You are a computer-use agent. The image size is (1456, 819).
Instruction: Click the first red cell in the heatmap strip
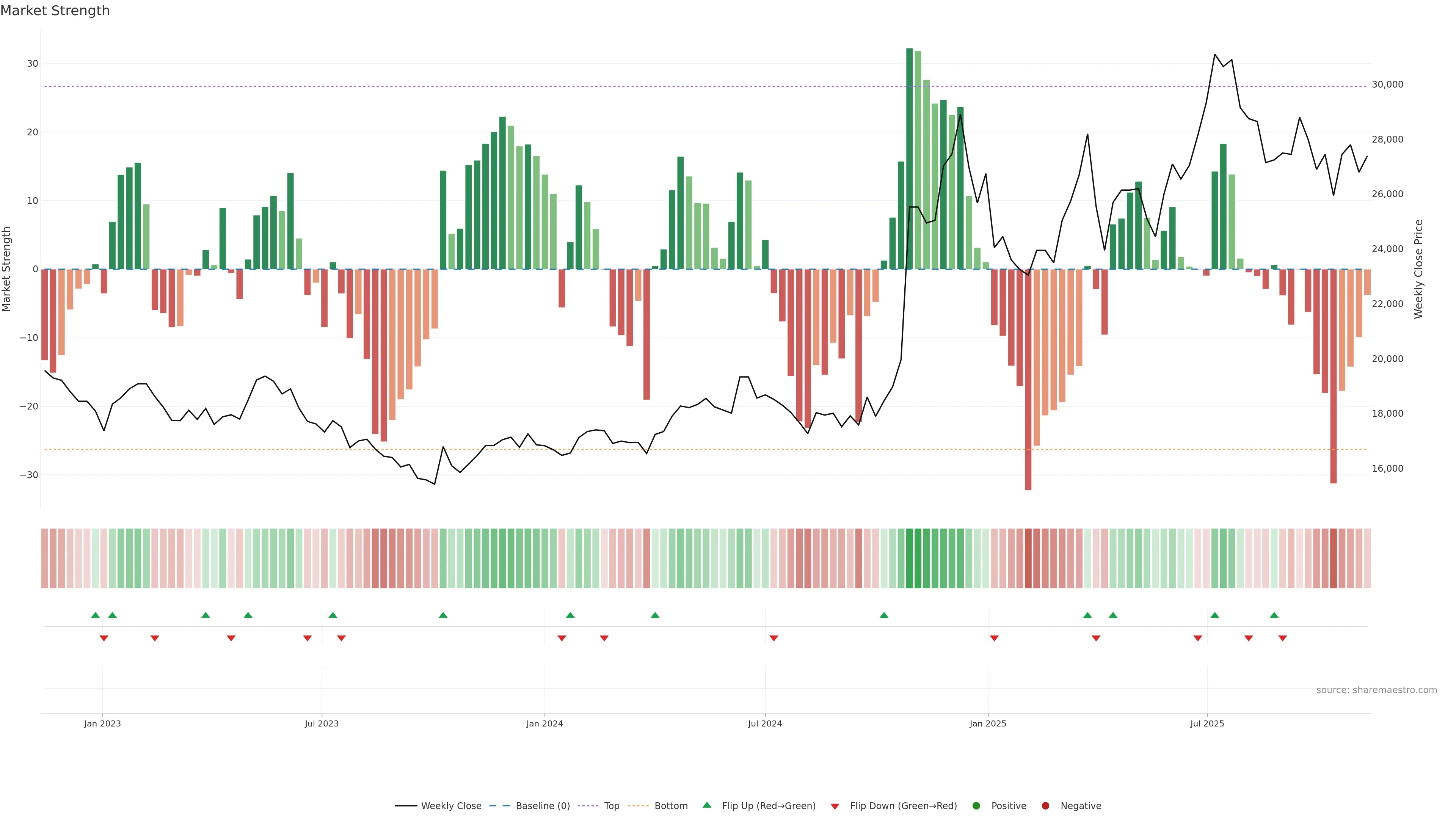tap(45, 558)
